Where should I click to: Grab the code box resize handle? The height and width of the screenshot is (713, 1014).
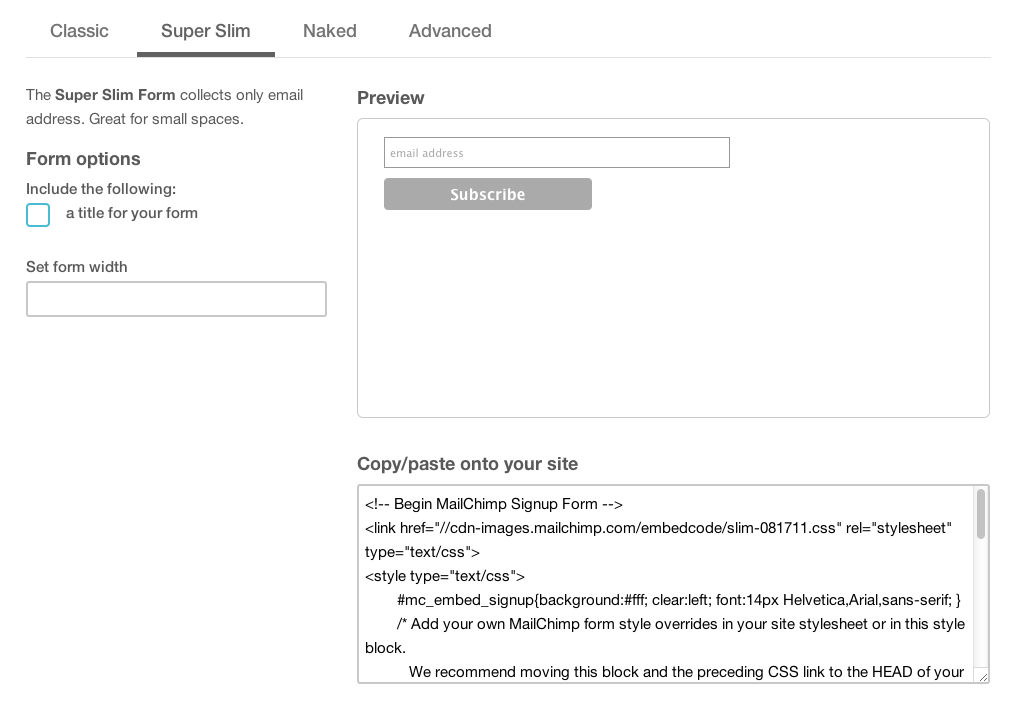click(983, 677)
